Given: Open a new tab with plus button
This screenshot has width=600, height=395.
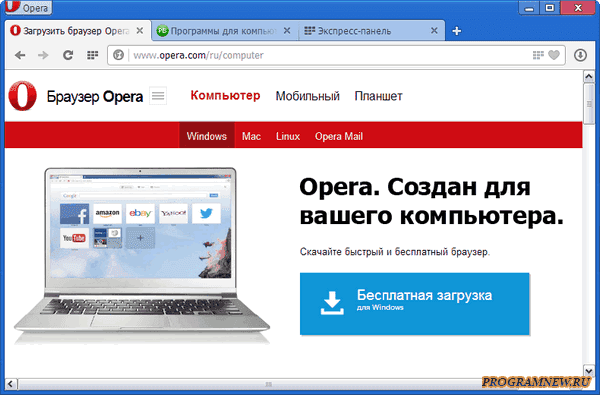Looking at the screenshot, I should click(457, 31).
